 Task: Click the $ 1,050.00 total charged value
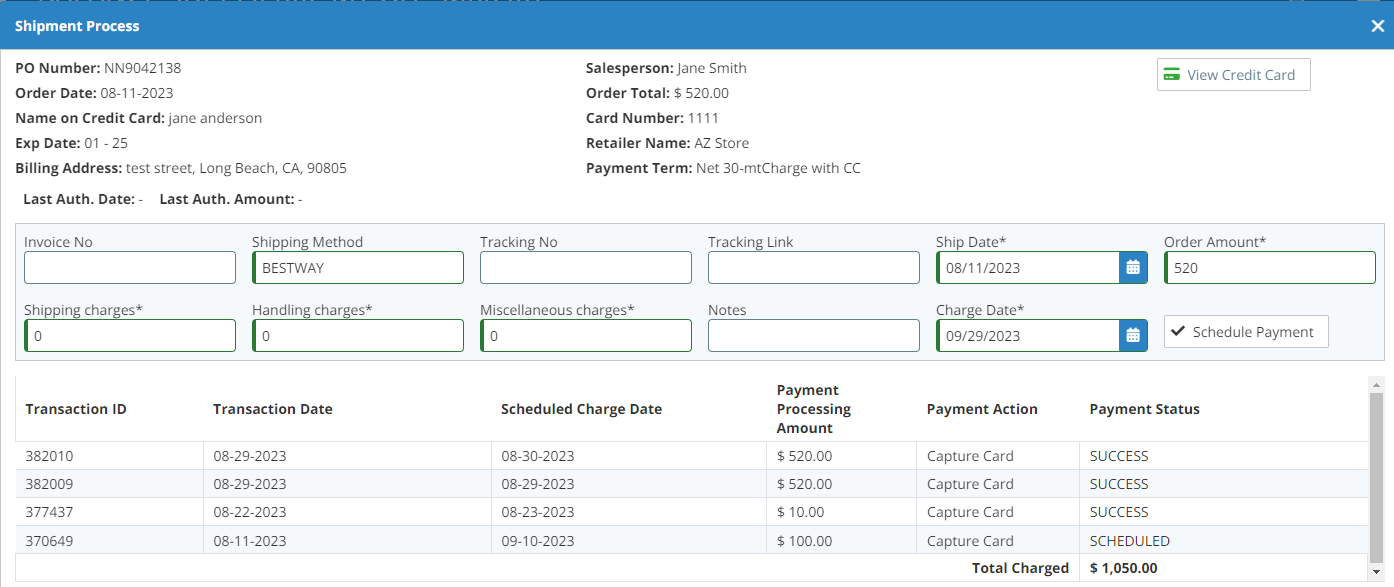click(1124, 568)
